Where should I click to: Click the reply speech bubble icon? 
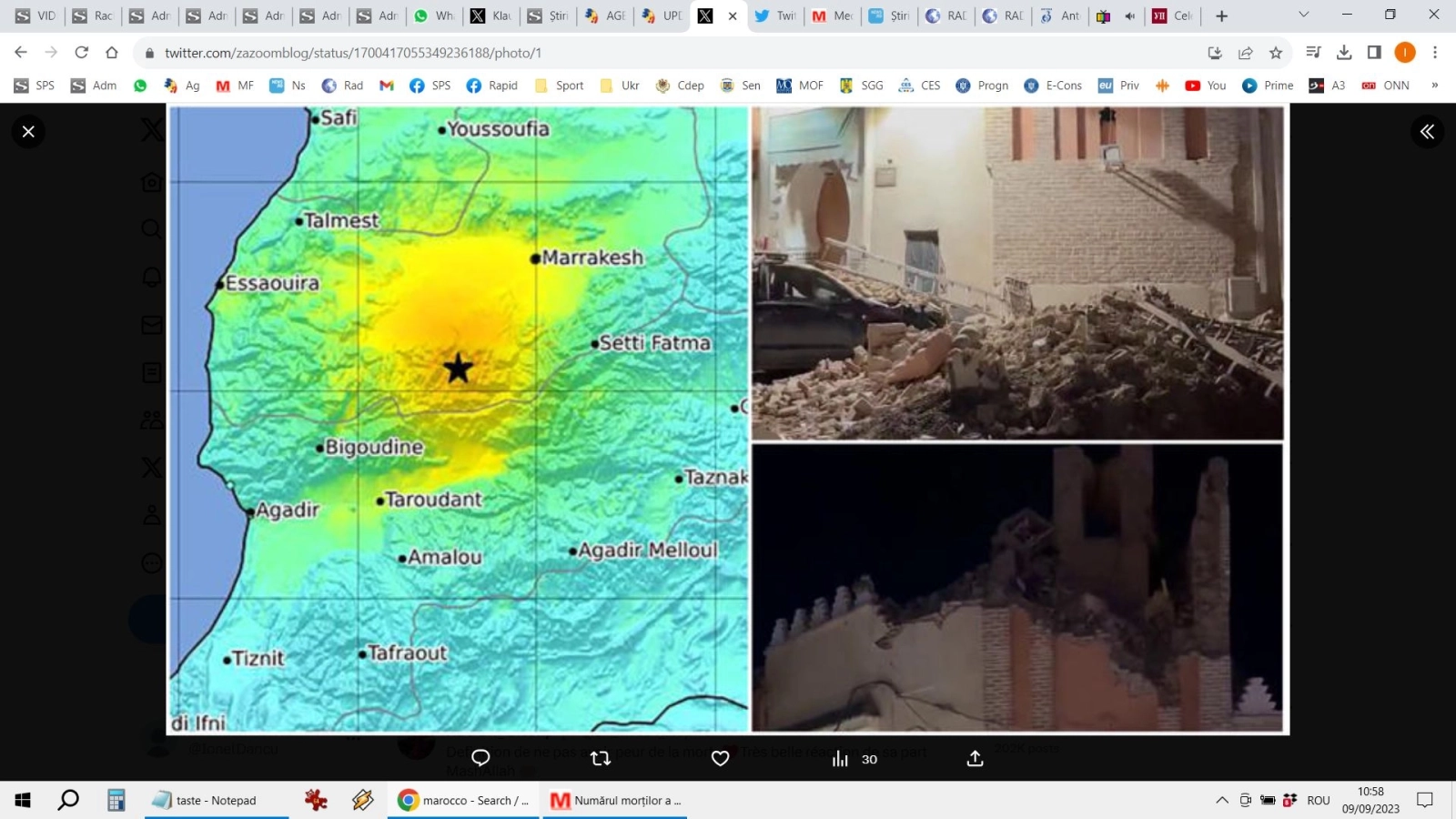coord(480,758)
